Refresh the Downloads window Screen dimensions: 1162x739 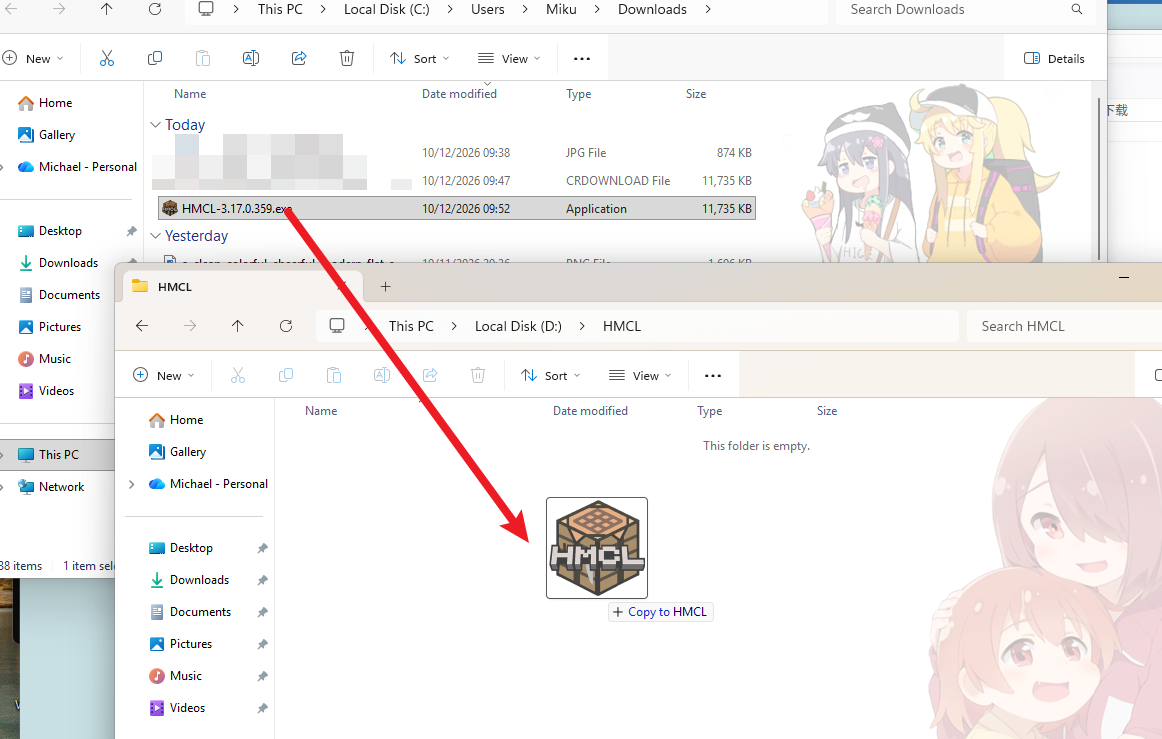[155, 9]
